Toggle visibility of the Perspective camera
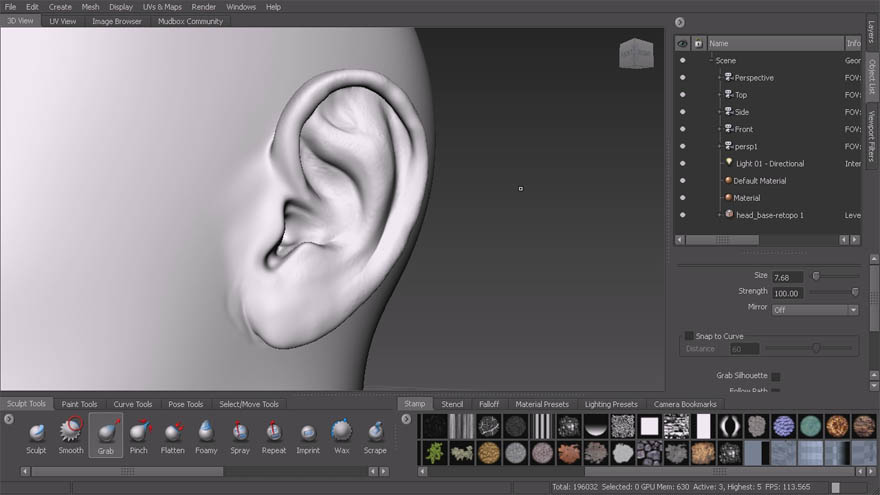880x495 pixels. [x=682, y=77]
